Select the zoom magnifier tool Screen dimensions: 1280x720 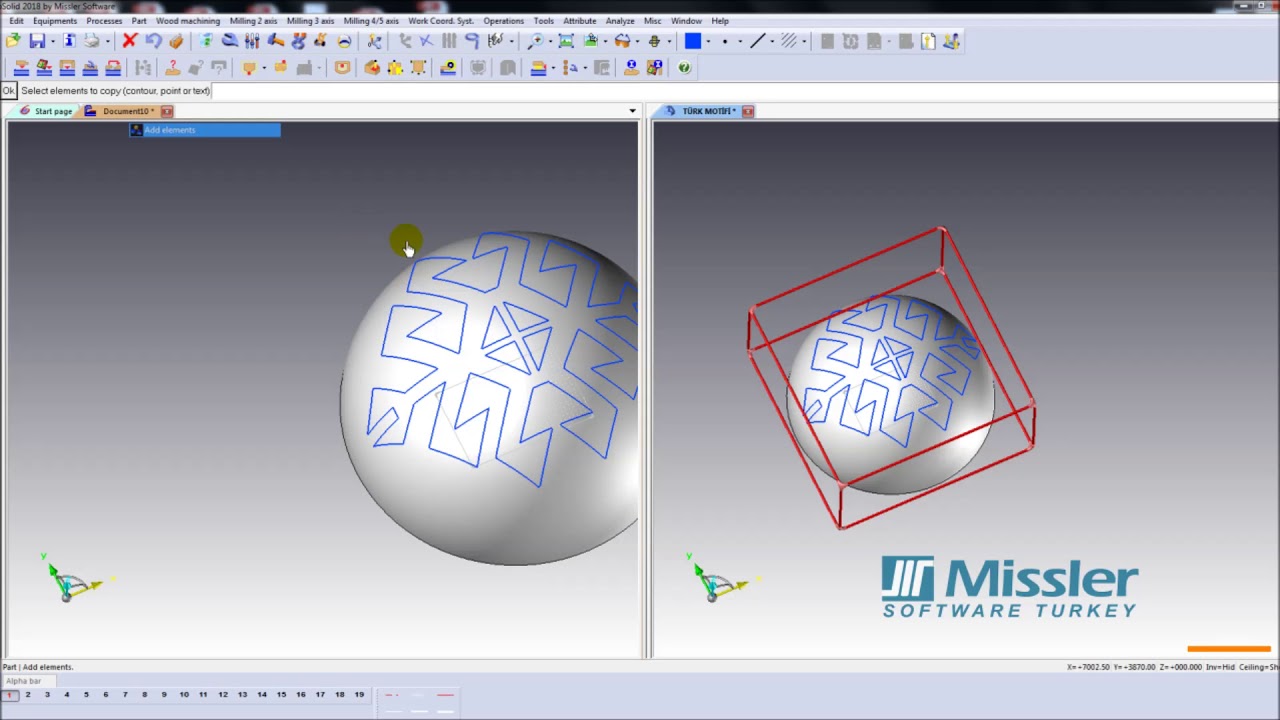[536, 41]
